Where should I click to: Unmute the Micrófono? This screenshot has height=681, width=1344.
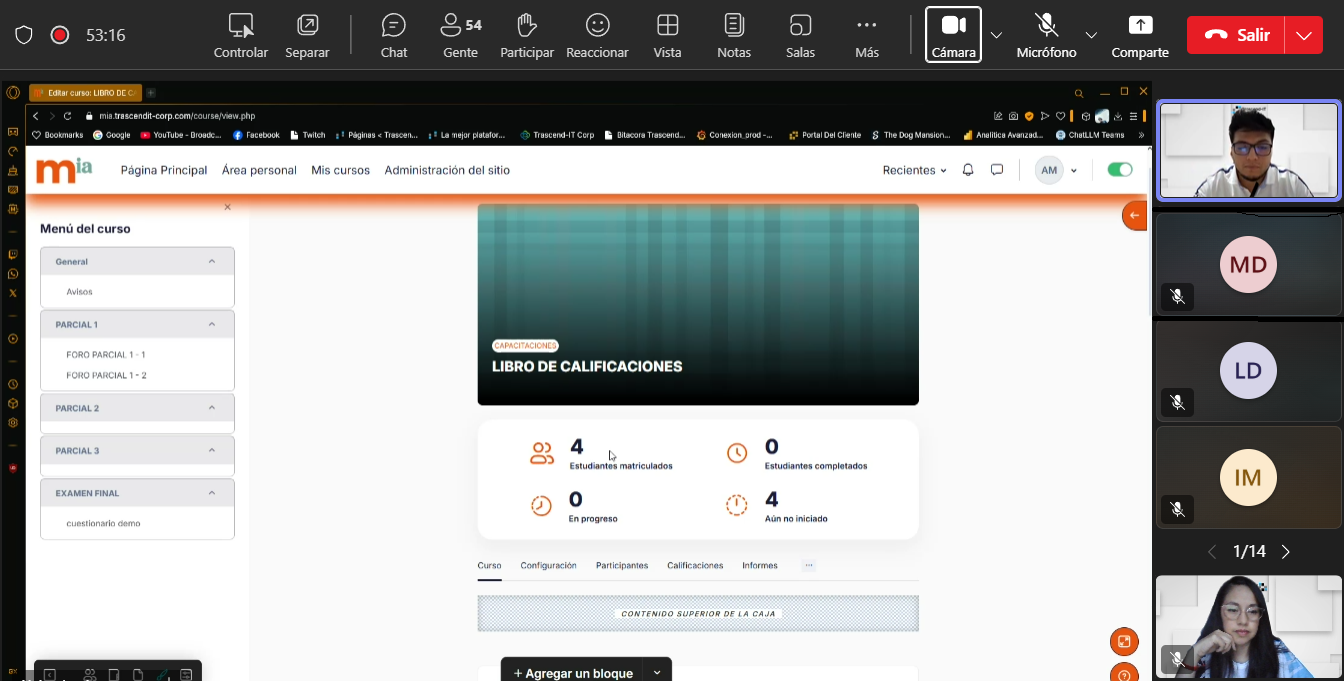tap(1046, 35)
